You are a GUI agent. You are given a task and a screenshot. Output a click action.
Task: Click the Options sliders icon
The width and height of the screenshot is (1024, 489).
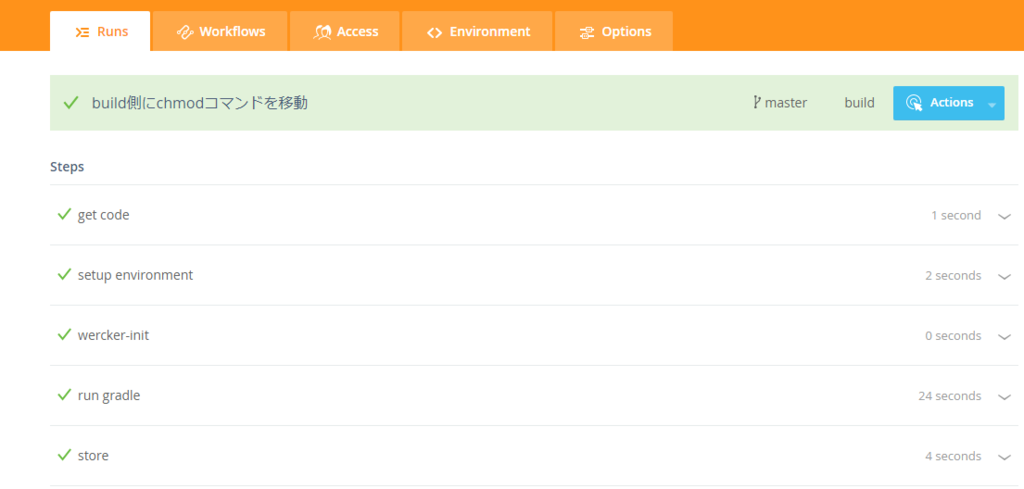(586, 33)
